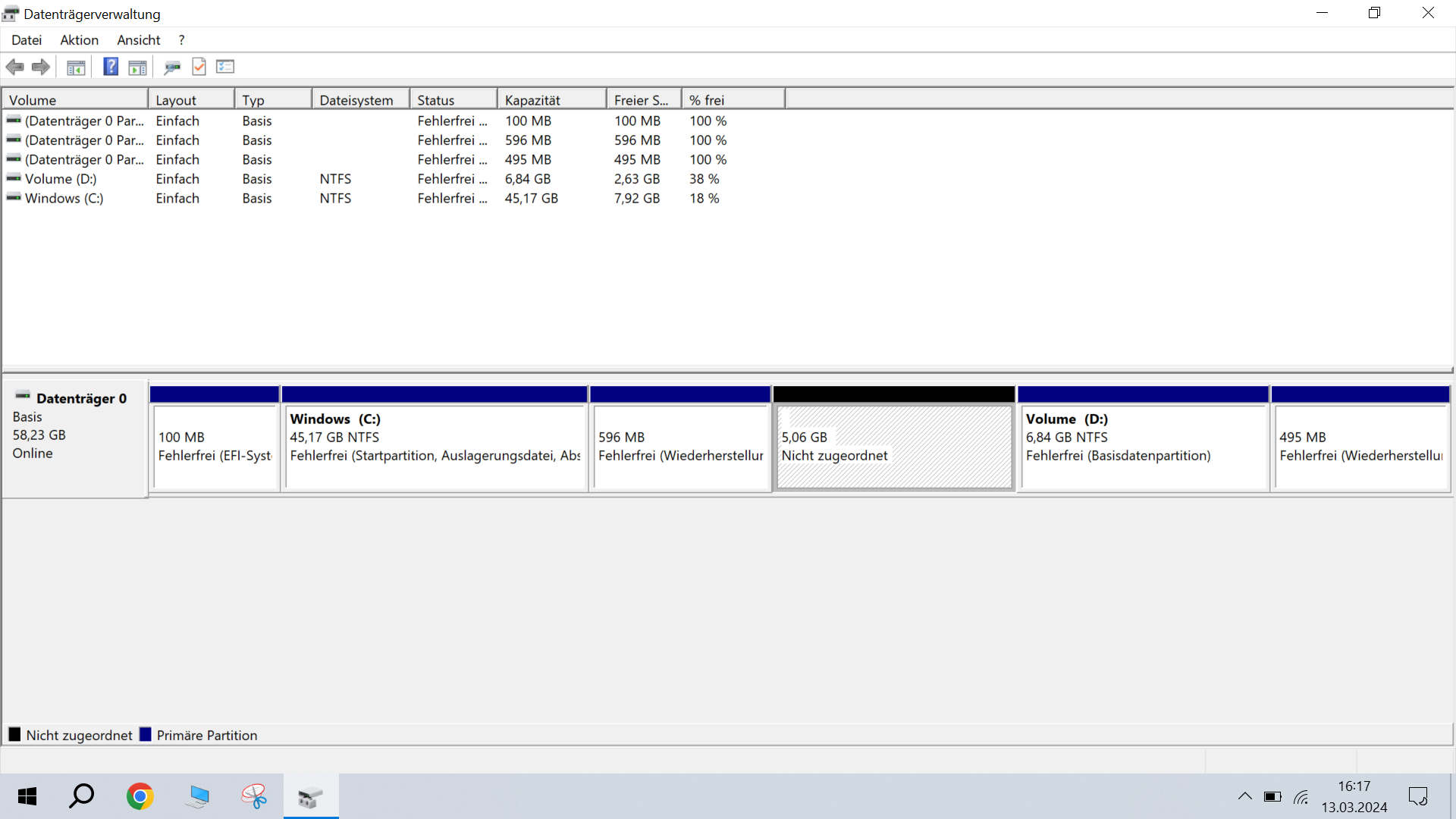
Task: Open the Datei menu
Action: (27, 40)
